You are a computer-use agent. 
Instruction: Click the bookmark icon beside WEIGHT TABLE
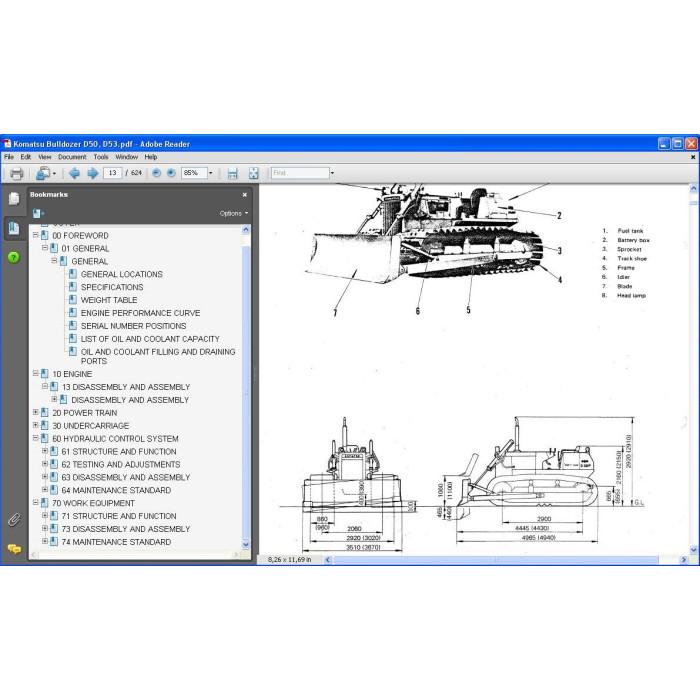[x=73, y=300]
